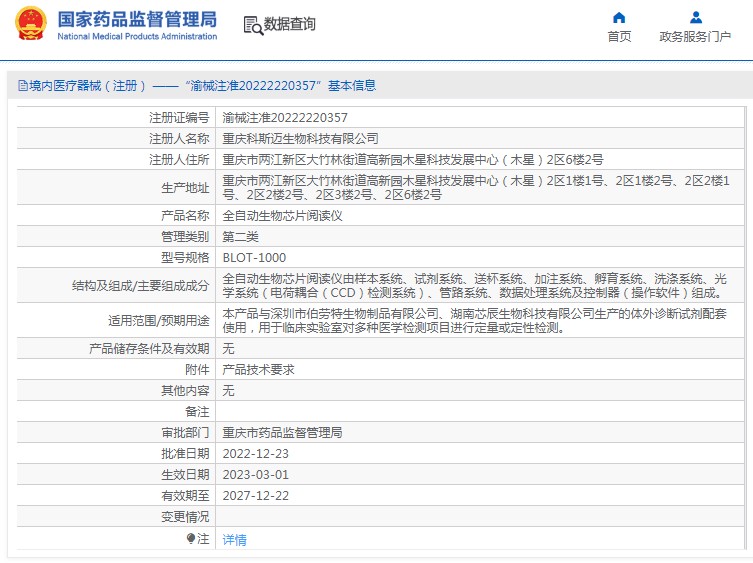The width and height of the screenshot is (753, 563).
Task: Click registrant name 重庆科斯迈生物科技有限公司
Action: (x=300, y=138)
